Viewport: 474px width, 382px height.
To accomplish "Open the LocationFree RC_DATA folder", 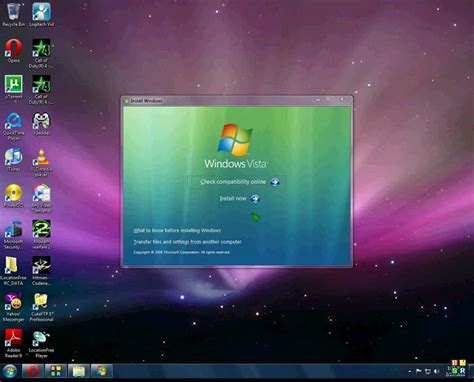I will click(x=13, y=271).
